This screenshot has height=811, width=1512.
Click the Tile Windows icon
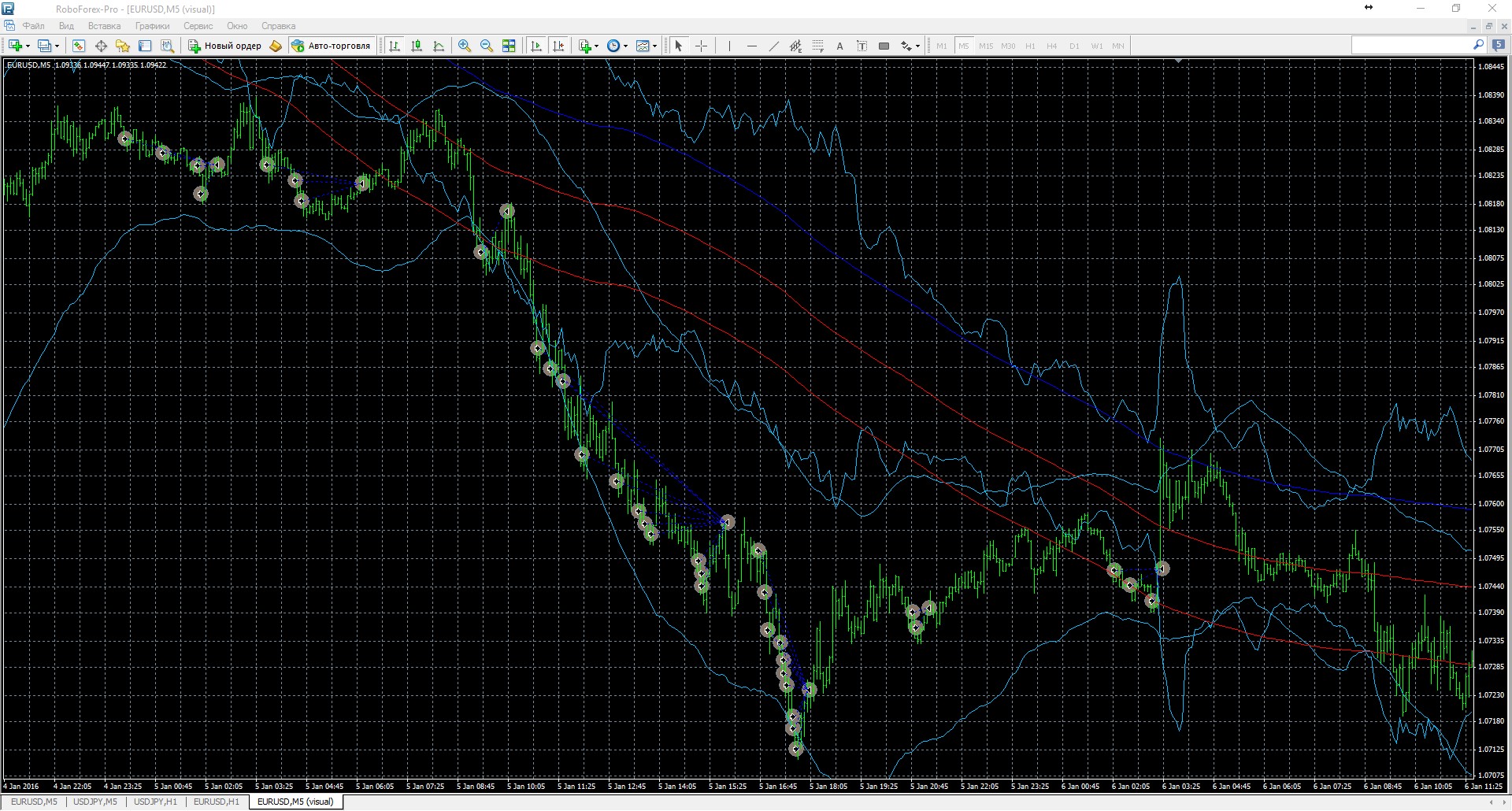point(509,46)
